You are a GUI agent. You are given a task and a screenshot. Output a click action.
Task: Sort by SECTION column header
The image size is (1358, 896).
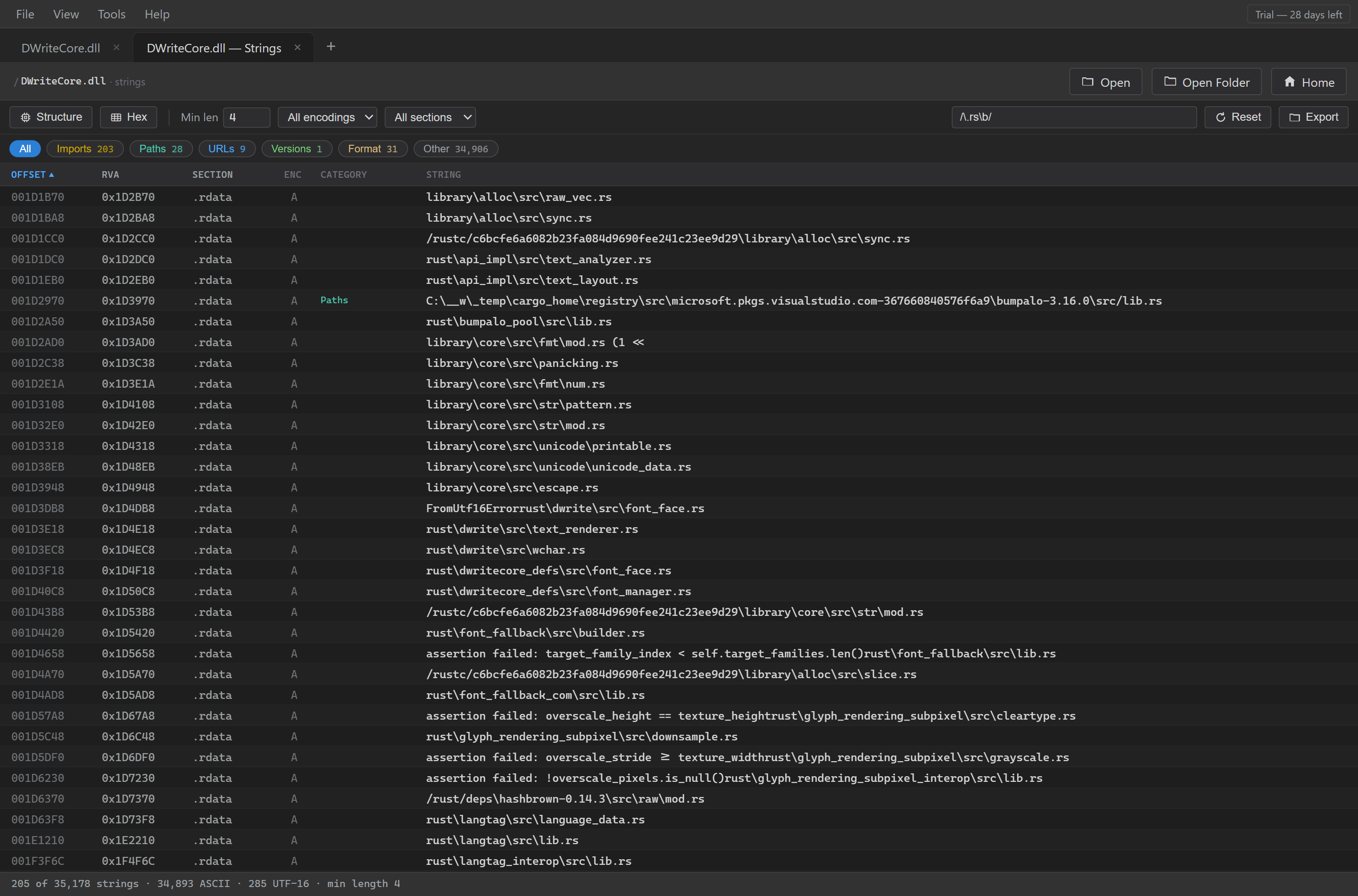click(213, 175)
